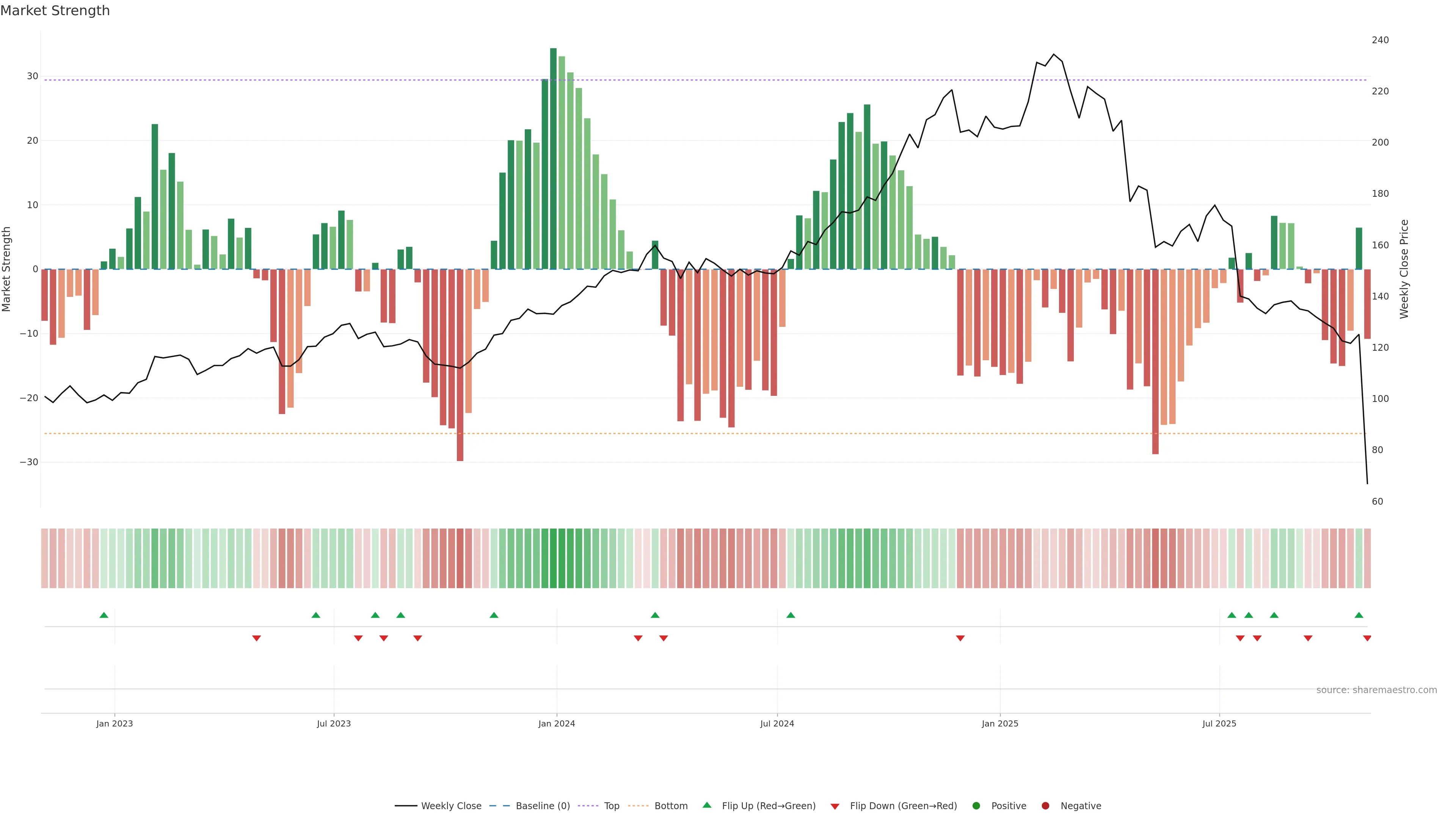Click the source: sharemaestro.com text

(x=1376, y=690)
